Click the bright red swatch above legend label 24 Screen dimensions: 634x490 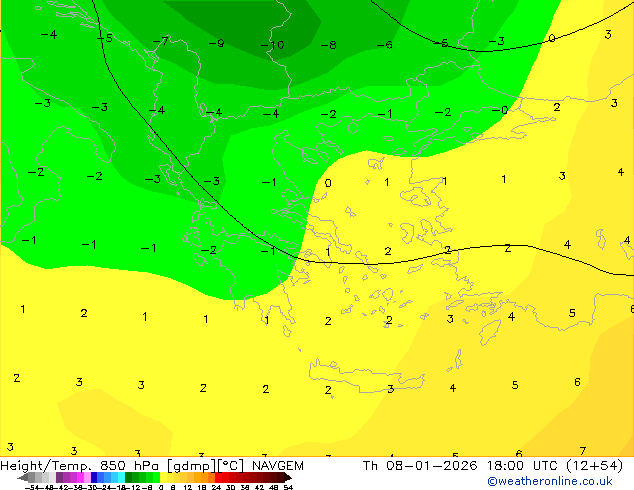click(x=218, y=477)
